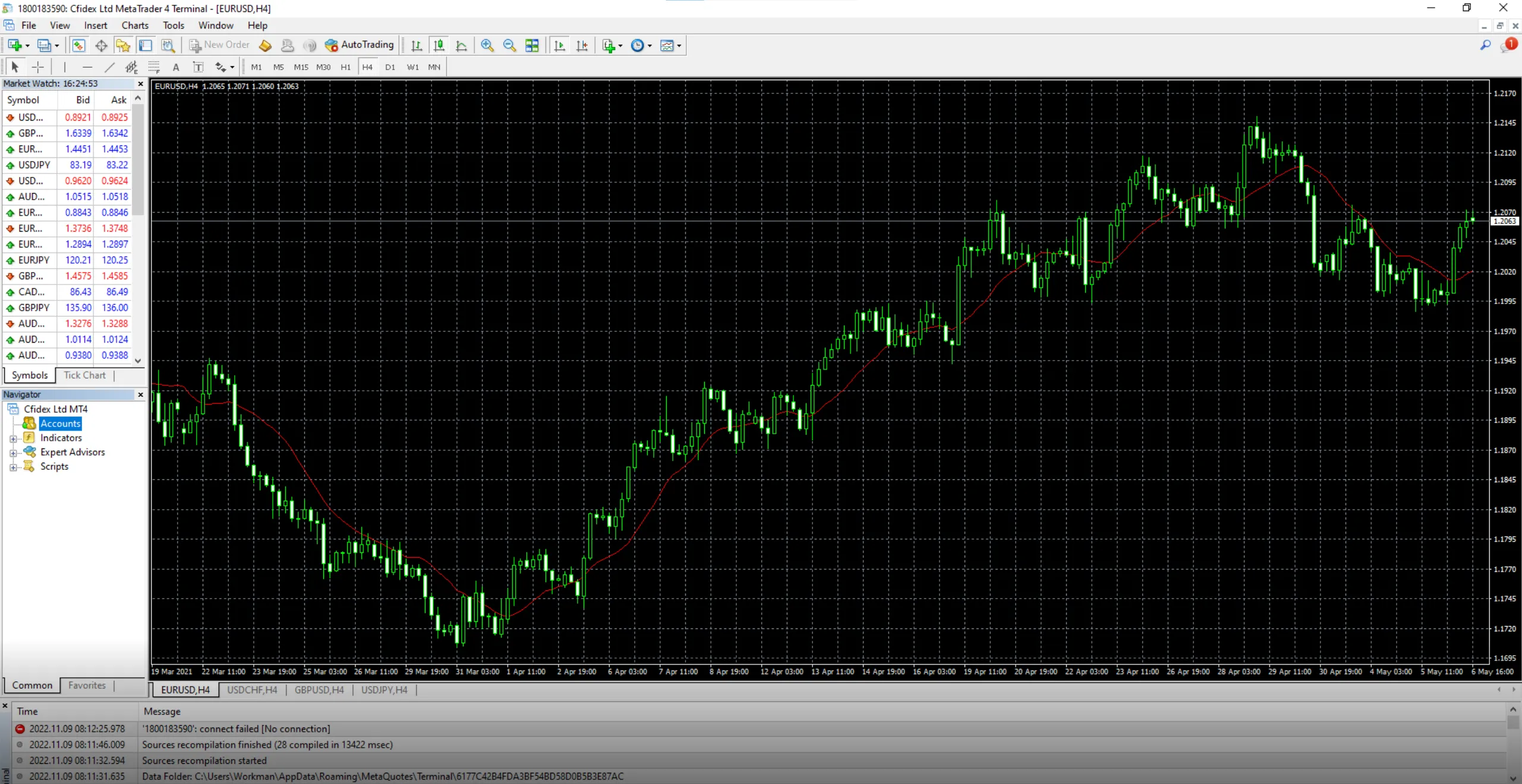
Task: Zoom in on the chart
Action: point(487,45)
